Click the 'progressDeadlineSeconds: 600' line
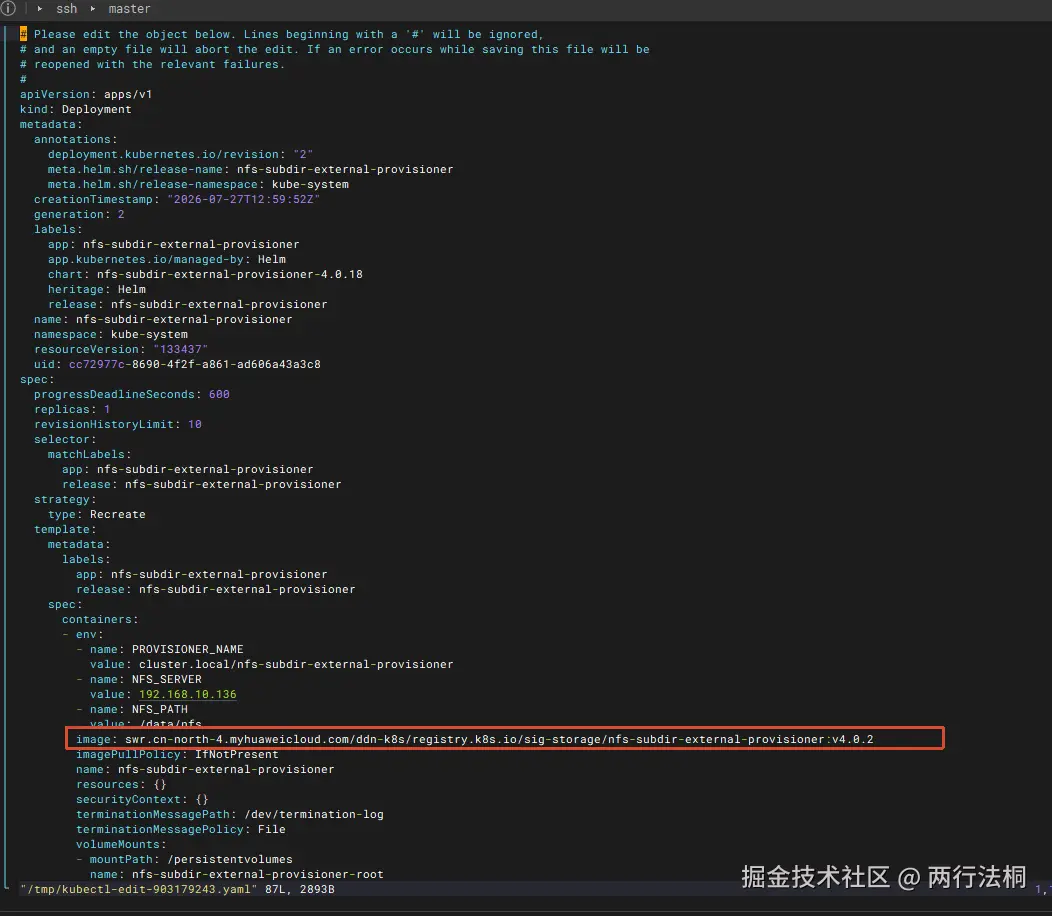 click(x=132, y=395)
